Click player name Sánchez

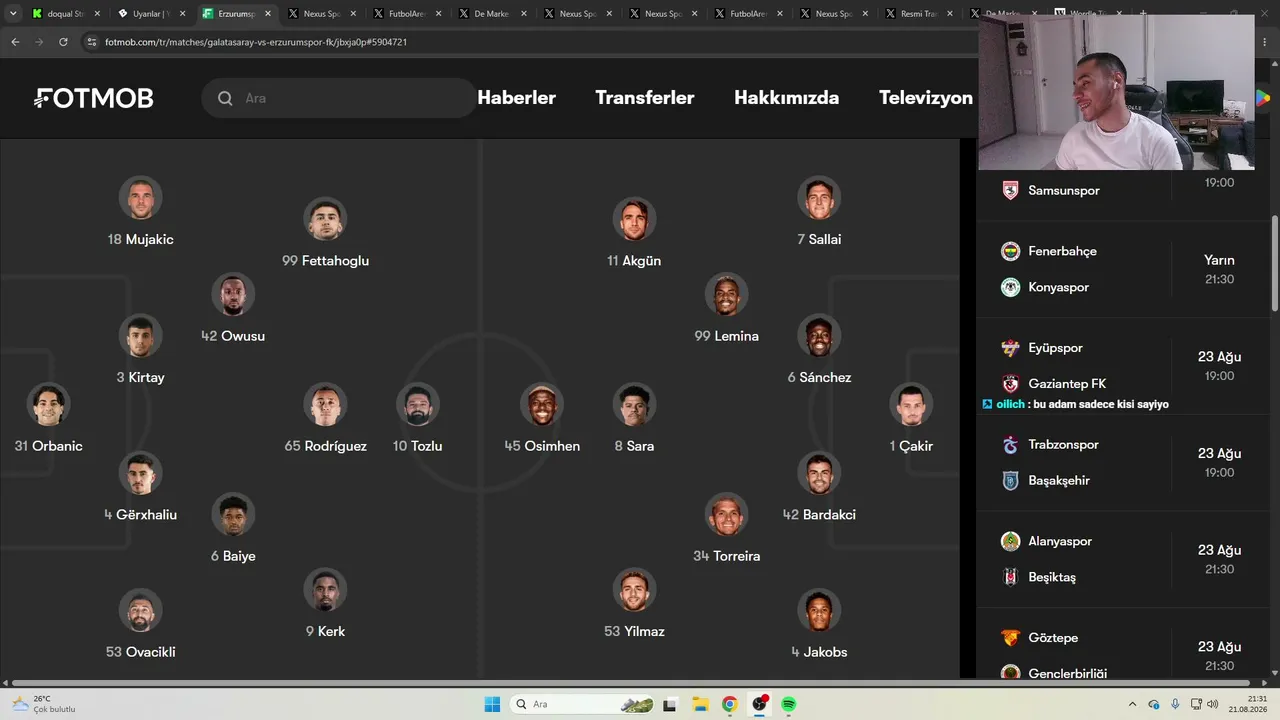pyautogui.click(x=825, y=378)
